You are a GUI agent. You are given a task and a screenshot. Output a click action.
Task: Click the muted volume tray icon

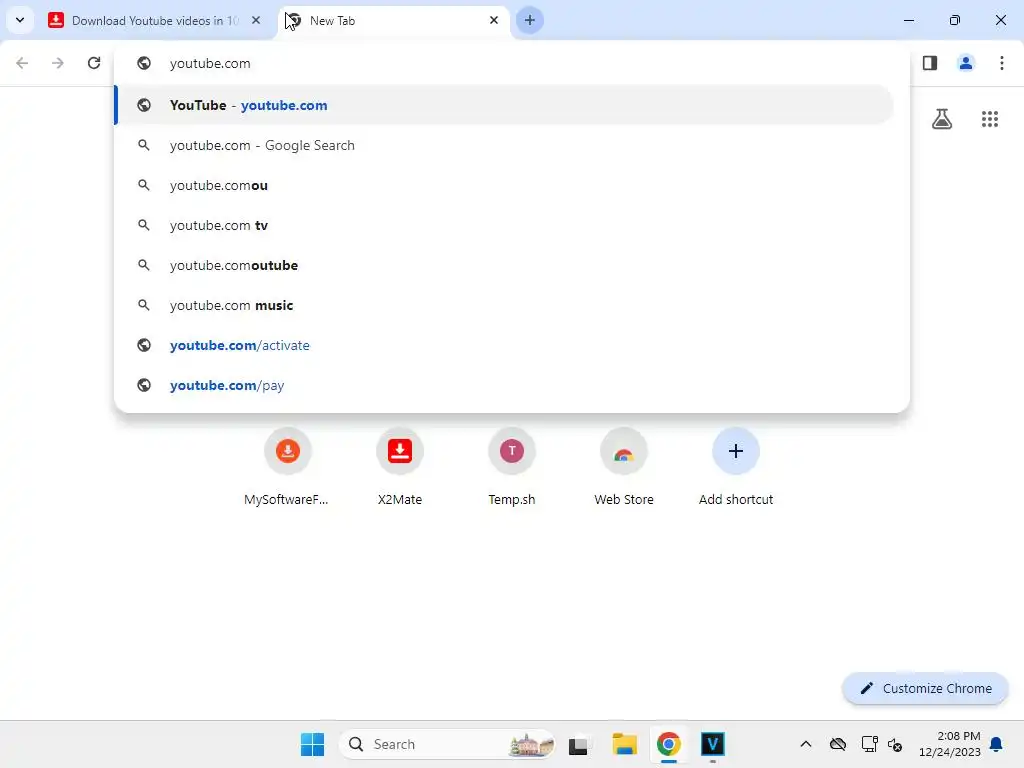click(895, 744)
